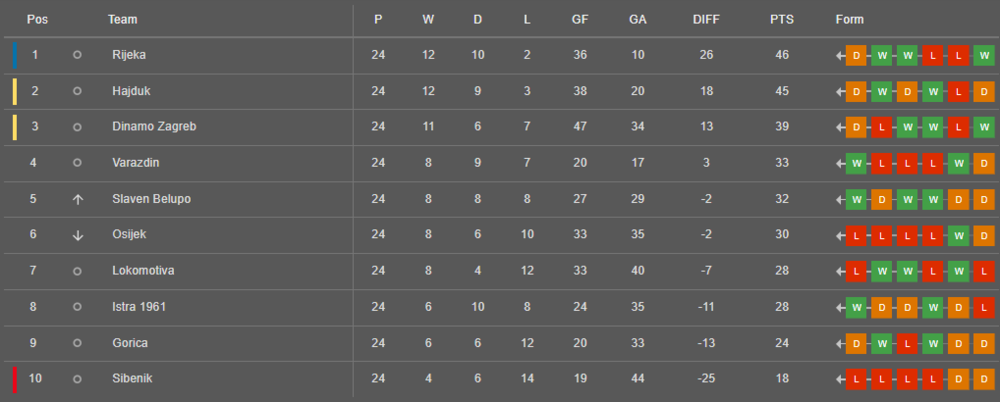
Task: Click Osijek's down arrow movement icon
Action: (78, 235)
